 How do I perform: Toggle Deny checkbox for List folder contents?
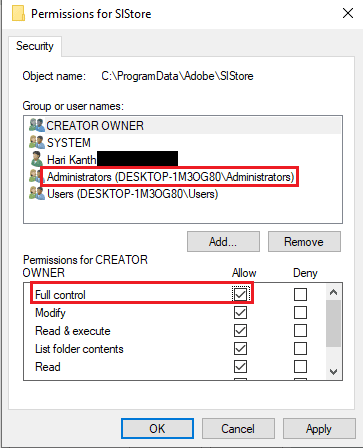[x=300, y=349]
